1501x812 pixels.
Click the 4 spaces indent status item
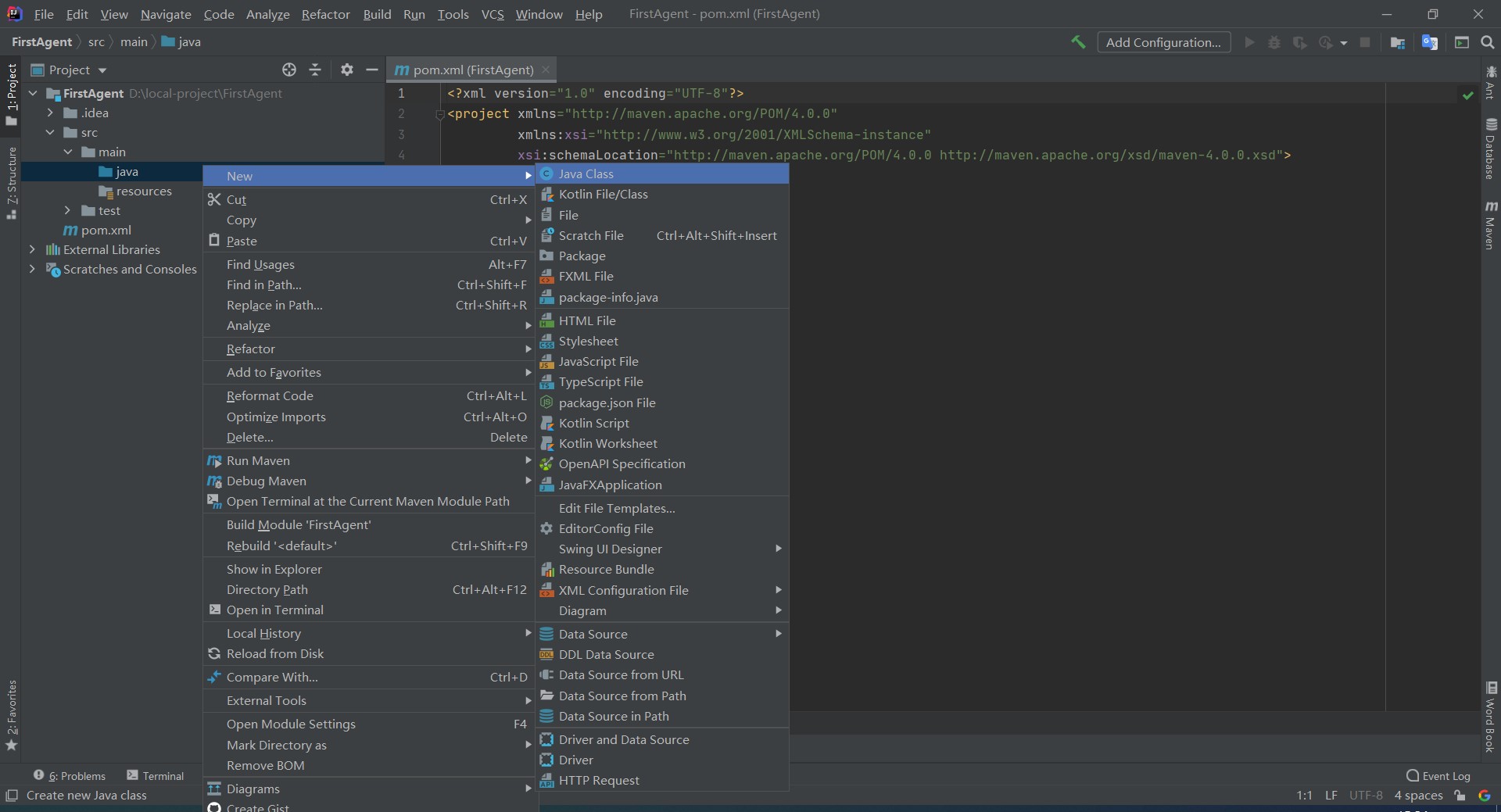pyautogui.click(x=1418, y=796)
